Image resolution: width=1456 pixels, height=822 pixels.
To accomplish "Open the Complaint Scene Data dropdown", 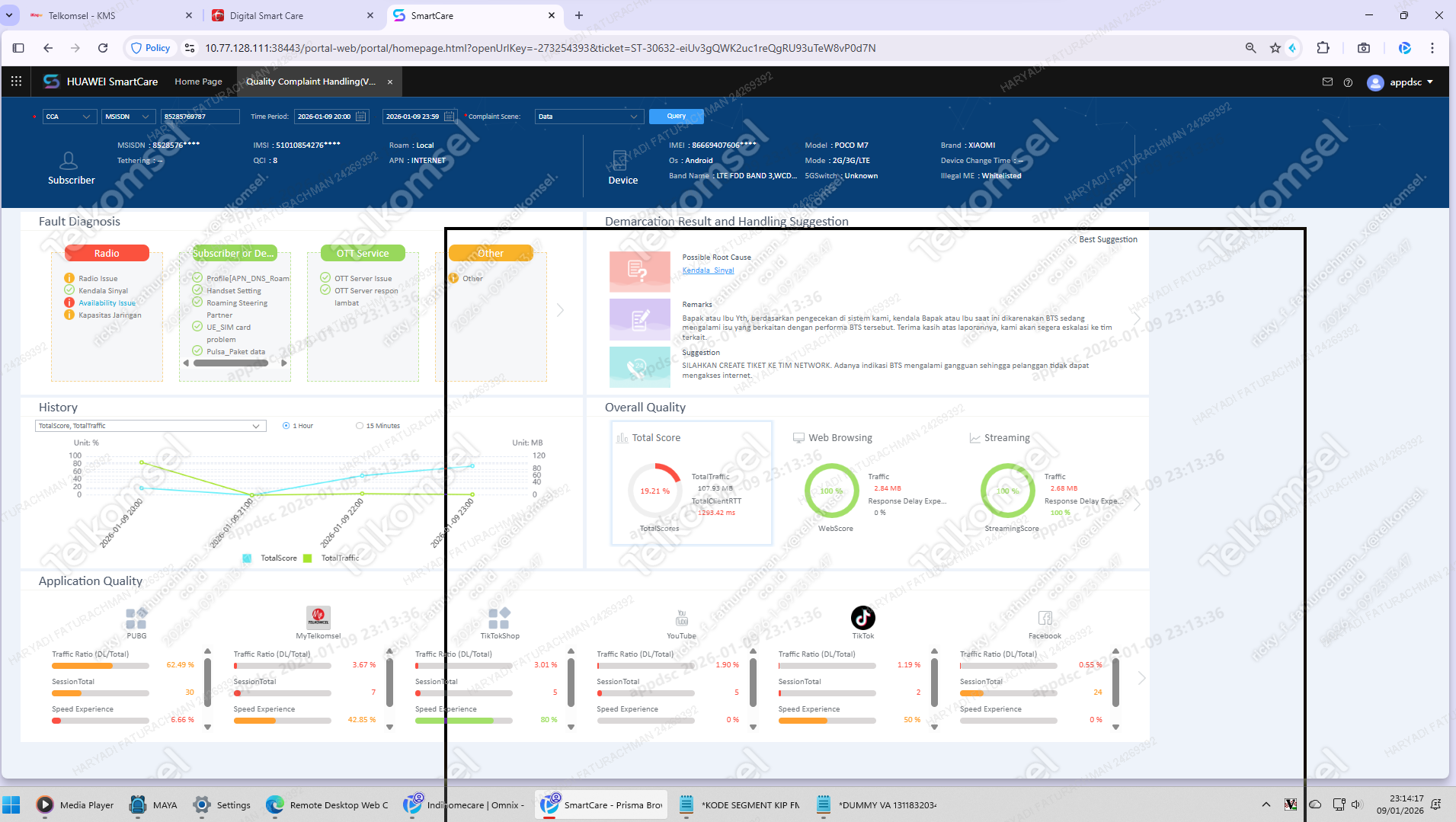I will (x=589, y=117).
